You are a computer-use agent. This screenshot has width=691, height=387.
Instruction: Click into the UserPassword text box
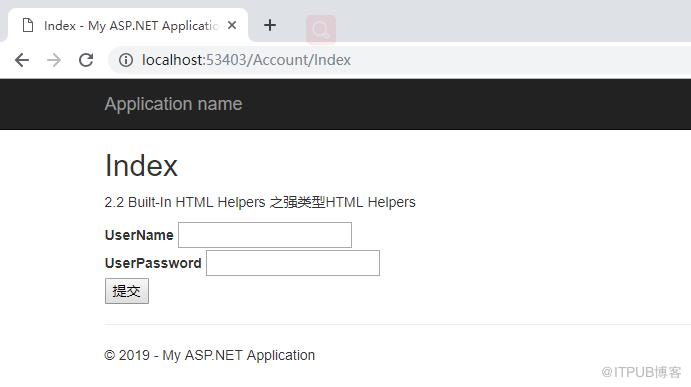pyautogui.click(x=293, y=263)
